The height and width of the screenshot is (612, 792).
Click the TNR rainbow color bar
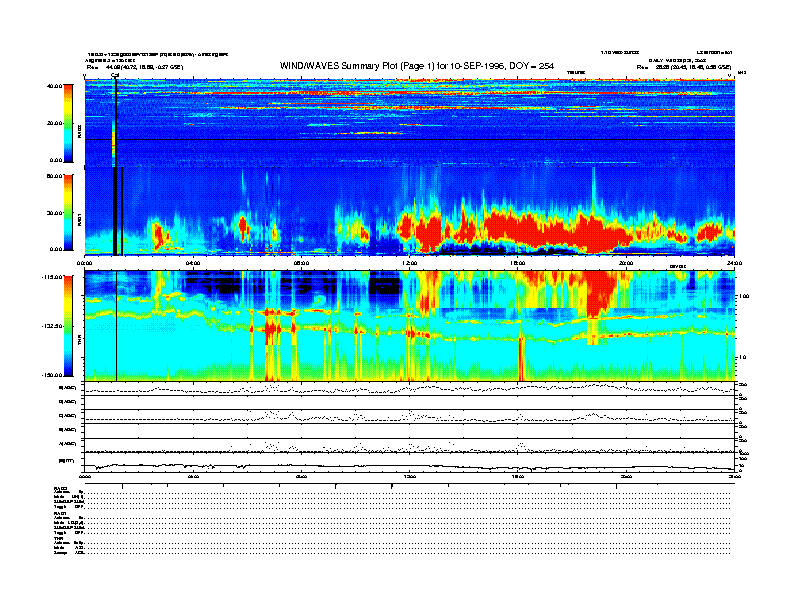(x=68, y=326)
